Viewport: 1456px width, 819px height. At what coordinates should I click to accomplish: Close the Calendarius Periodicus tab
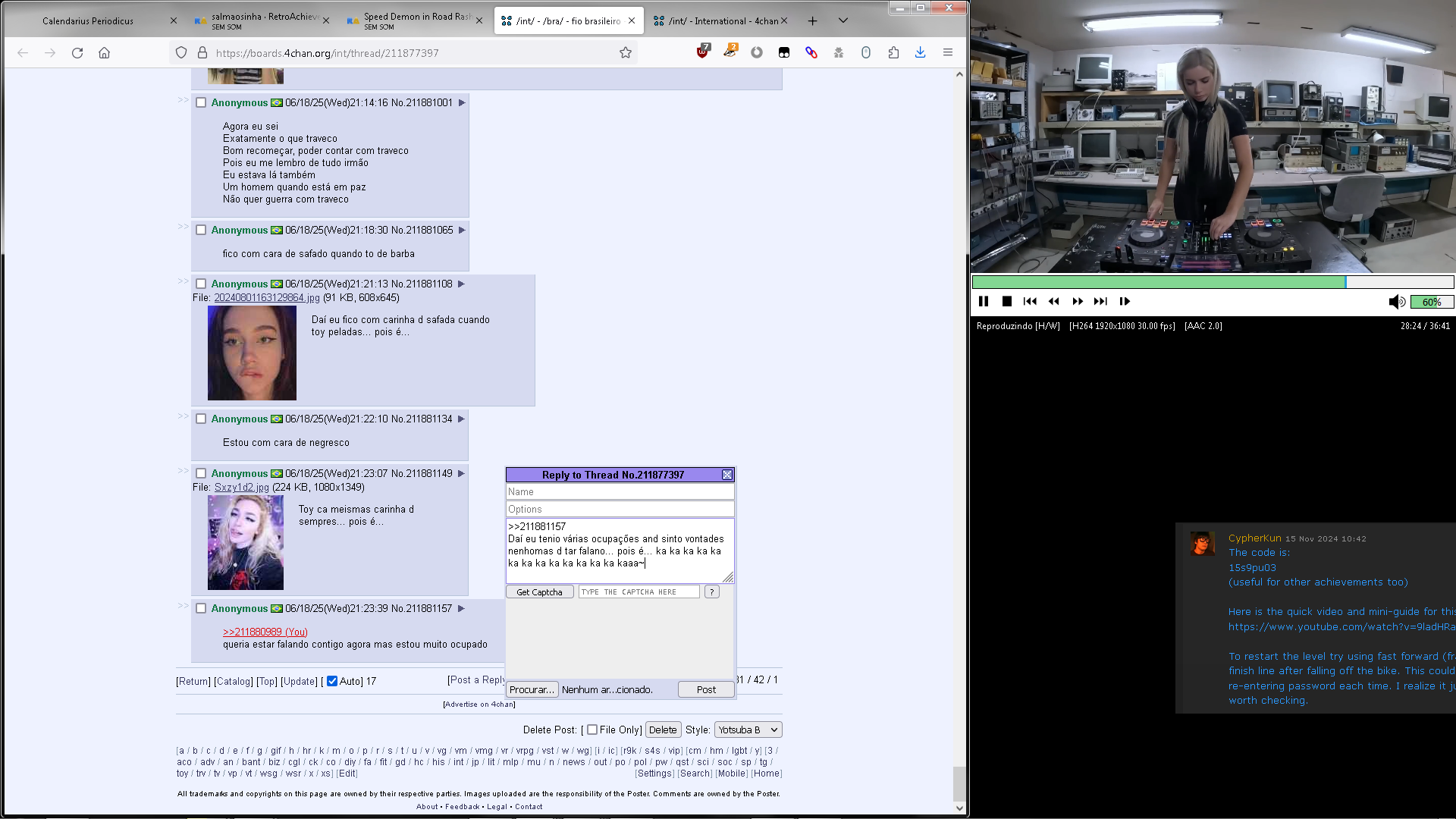point(174,21)
